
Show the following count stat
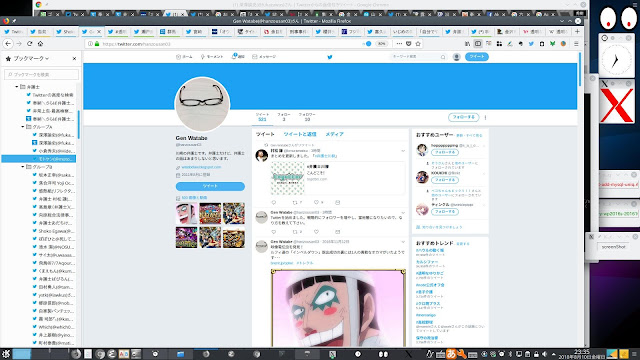click(284, 117)
